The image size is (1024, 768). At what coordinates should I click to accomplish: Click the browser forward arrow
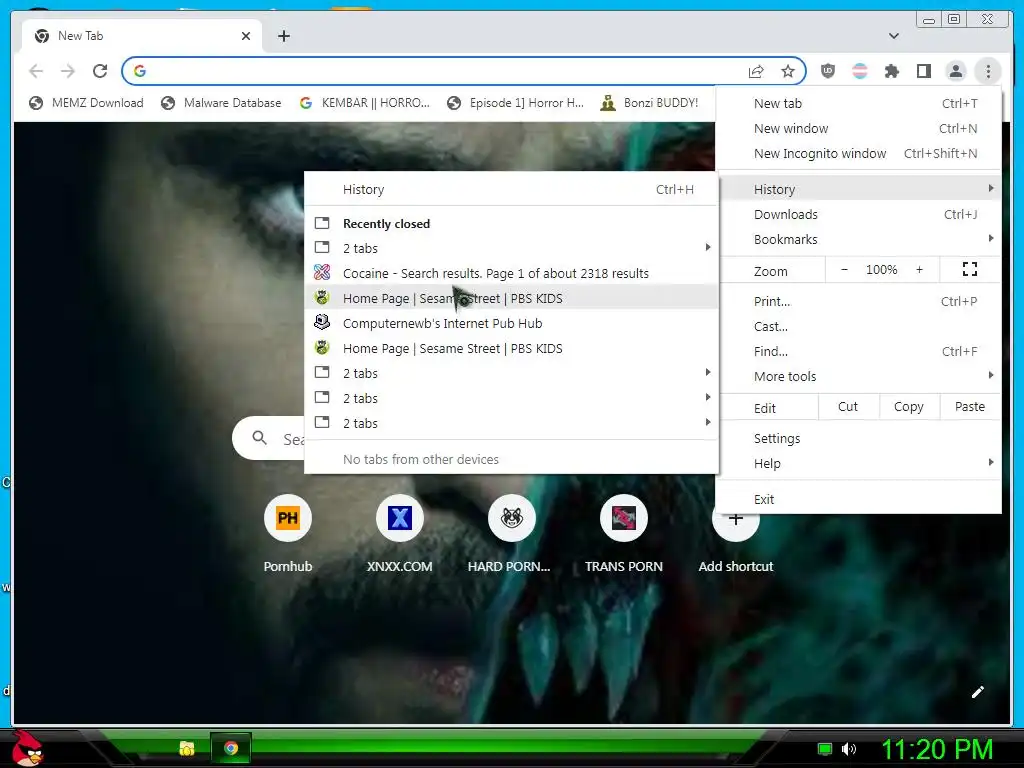pos(68,71)
